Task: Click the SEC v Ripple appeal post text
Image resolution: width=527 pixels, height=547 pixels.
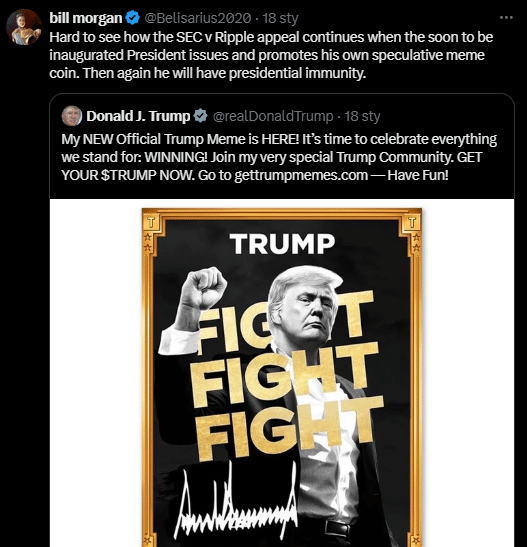Action: click(x=271, y=55)
